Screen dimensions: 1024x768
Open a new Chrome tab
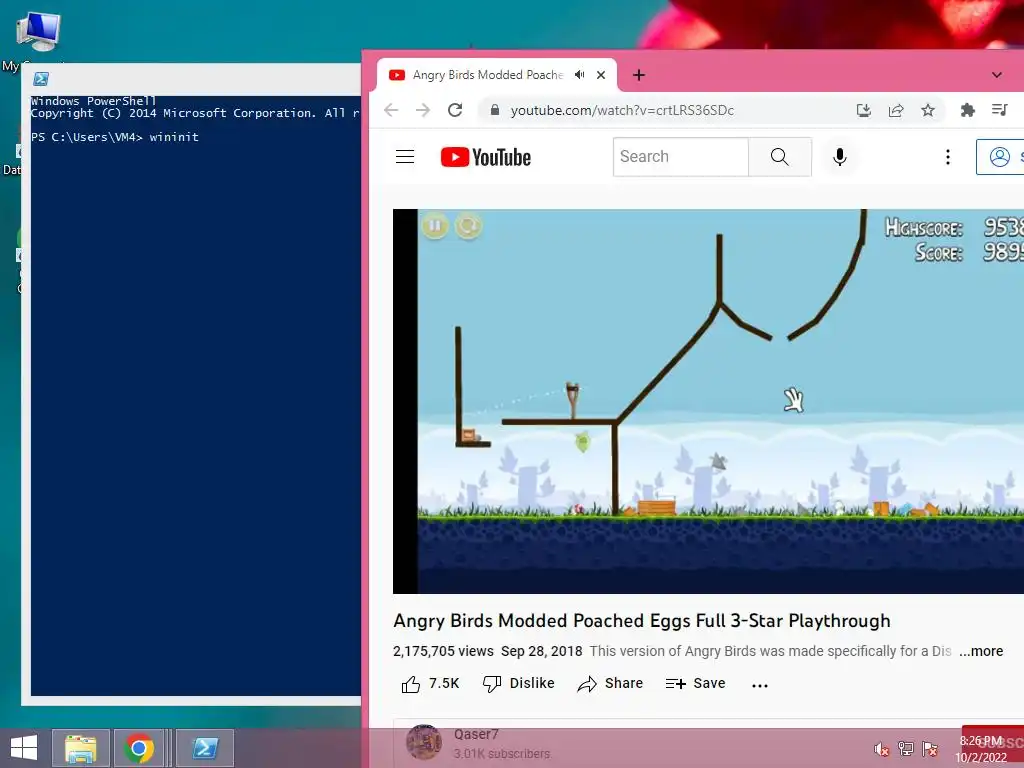click(639, 75)
